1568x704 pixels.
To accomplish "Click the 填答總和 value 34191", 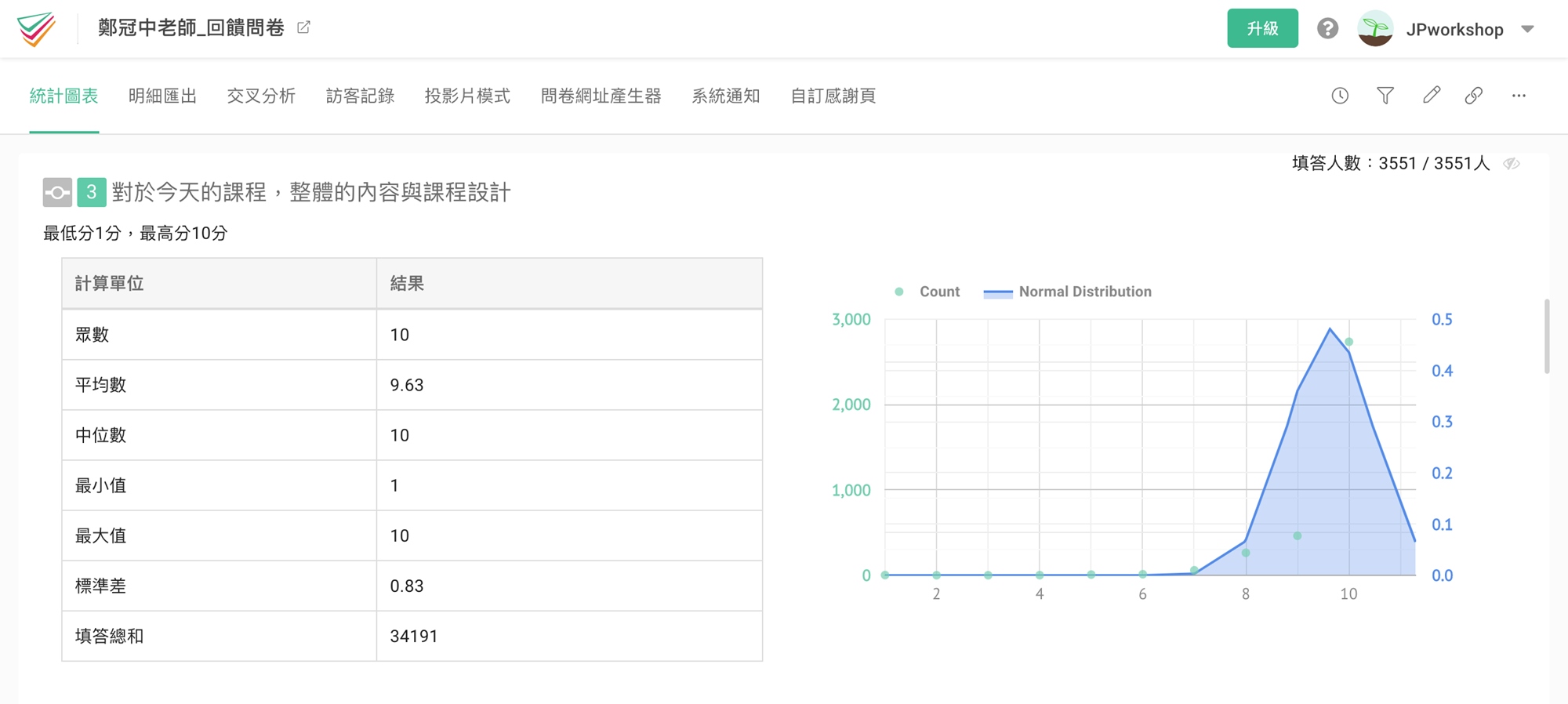I will pyautogui.click(x=414, y=636).
